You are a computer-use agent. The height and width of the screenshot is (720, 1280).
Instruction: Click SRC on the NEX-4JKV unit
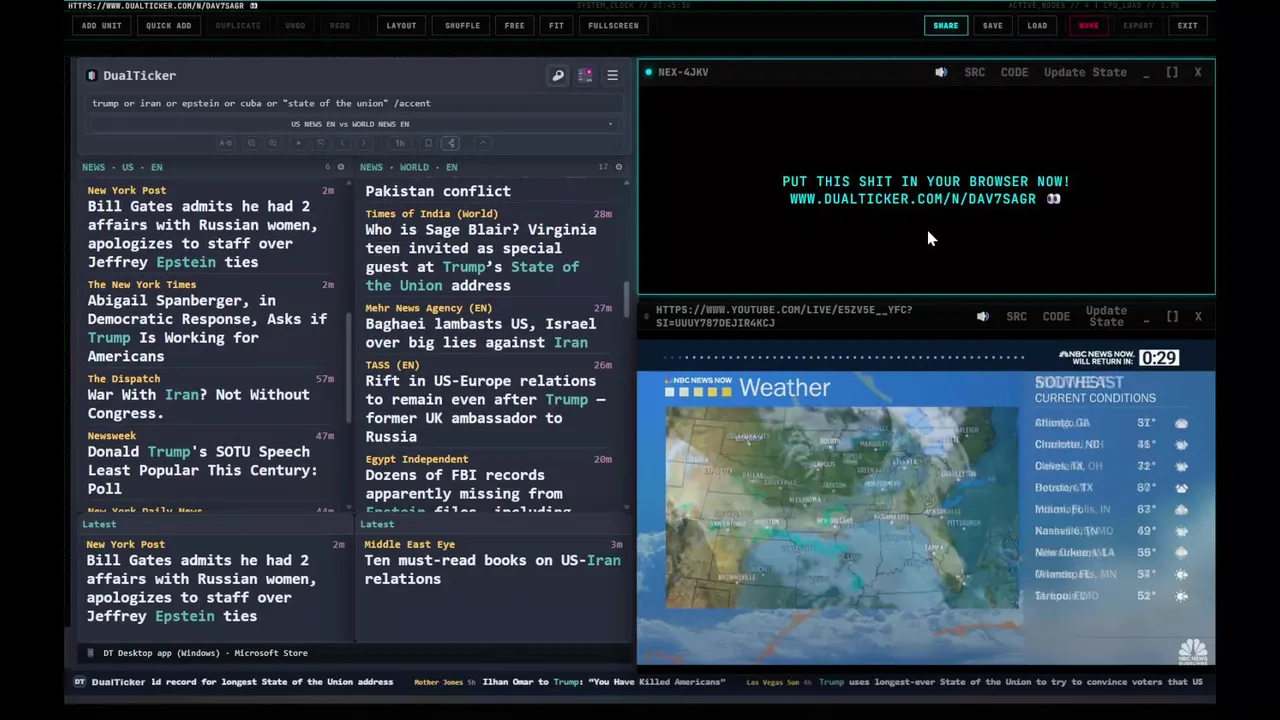[x=975, y=72]
